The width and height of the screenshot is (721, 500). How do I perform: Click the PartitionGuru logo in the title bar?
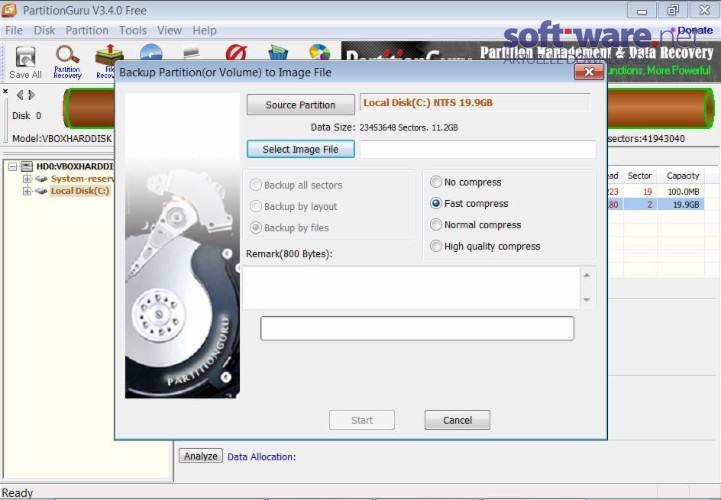pyautogui.click(x=9, y=10)
